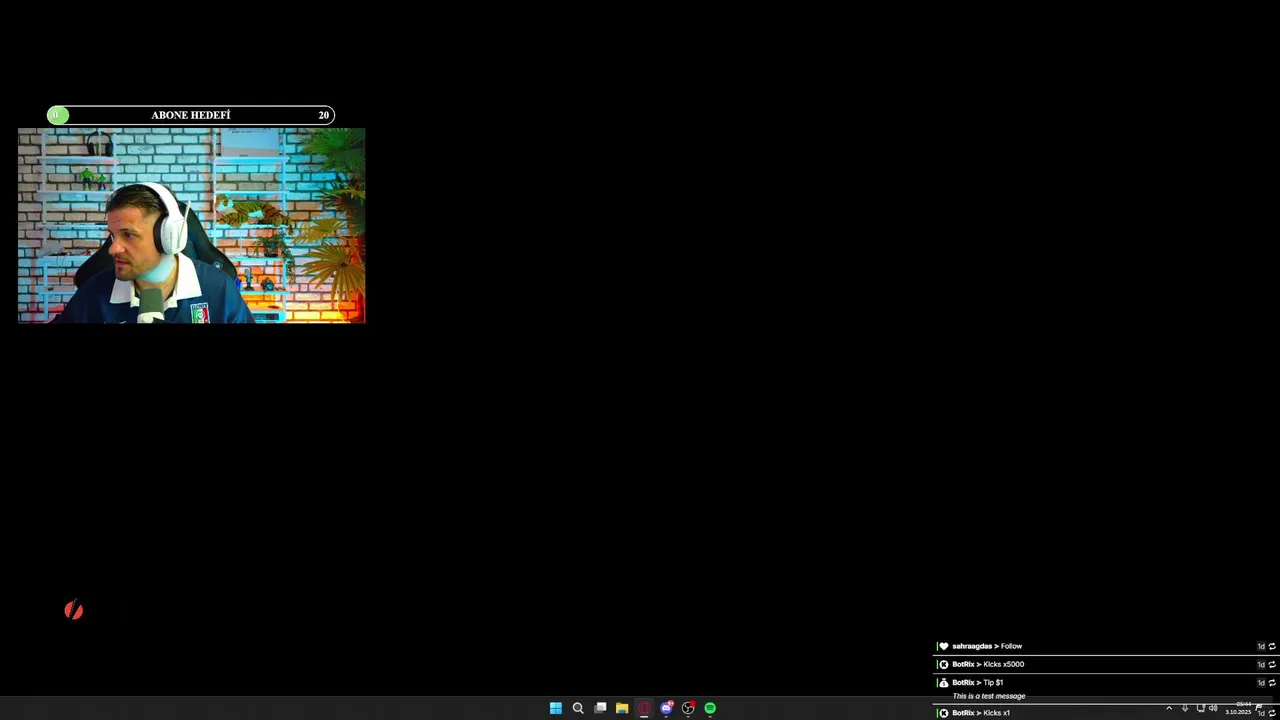Open volume control in system tray
The image size is (1280, 720).
click(1213, 708)
